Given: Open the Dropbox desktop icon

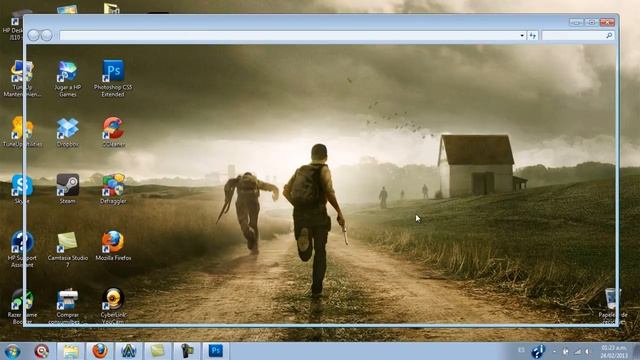Looking at the screenshot, I should click(x=67, y=131).
